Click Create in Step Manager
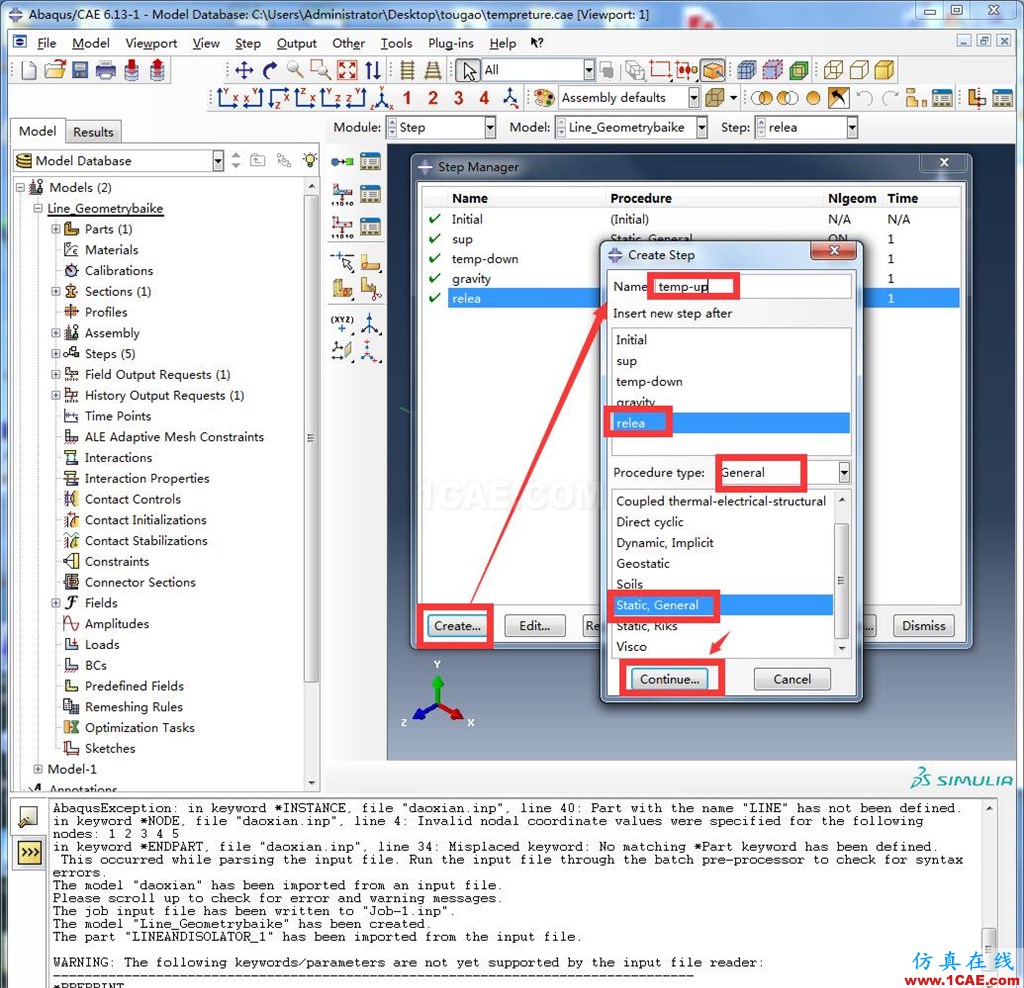The width and height of the screenshot is (1024, 988). pos(457,626)
